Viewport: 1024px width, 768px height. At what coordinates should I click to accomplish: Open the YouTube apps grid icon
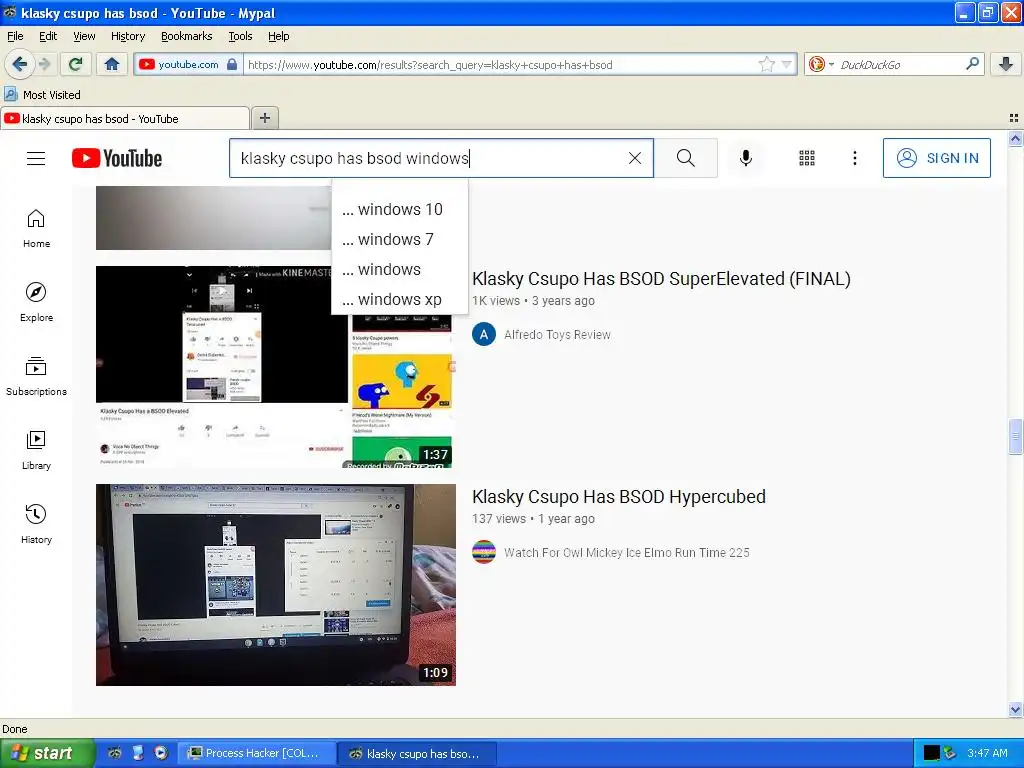pyautogui.click(x=807, y=158)
